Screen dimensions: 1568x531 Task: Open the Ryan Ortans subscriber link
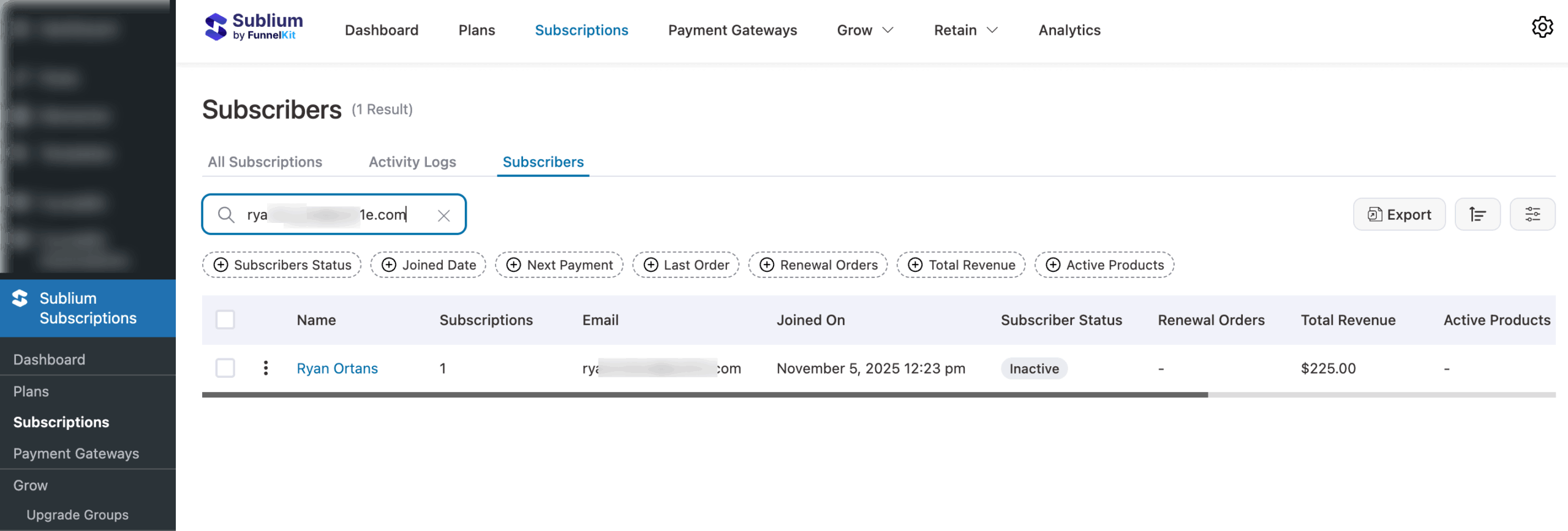pyautogui.click(x=337, y=369)
